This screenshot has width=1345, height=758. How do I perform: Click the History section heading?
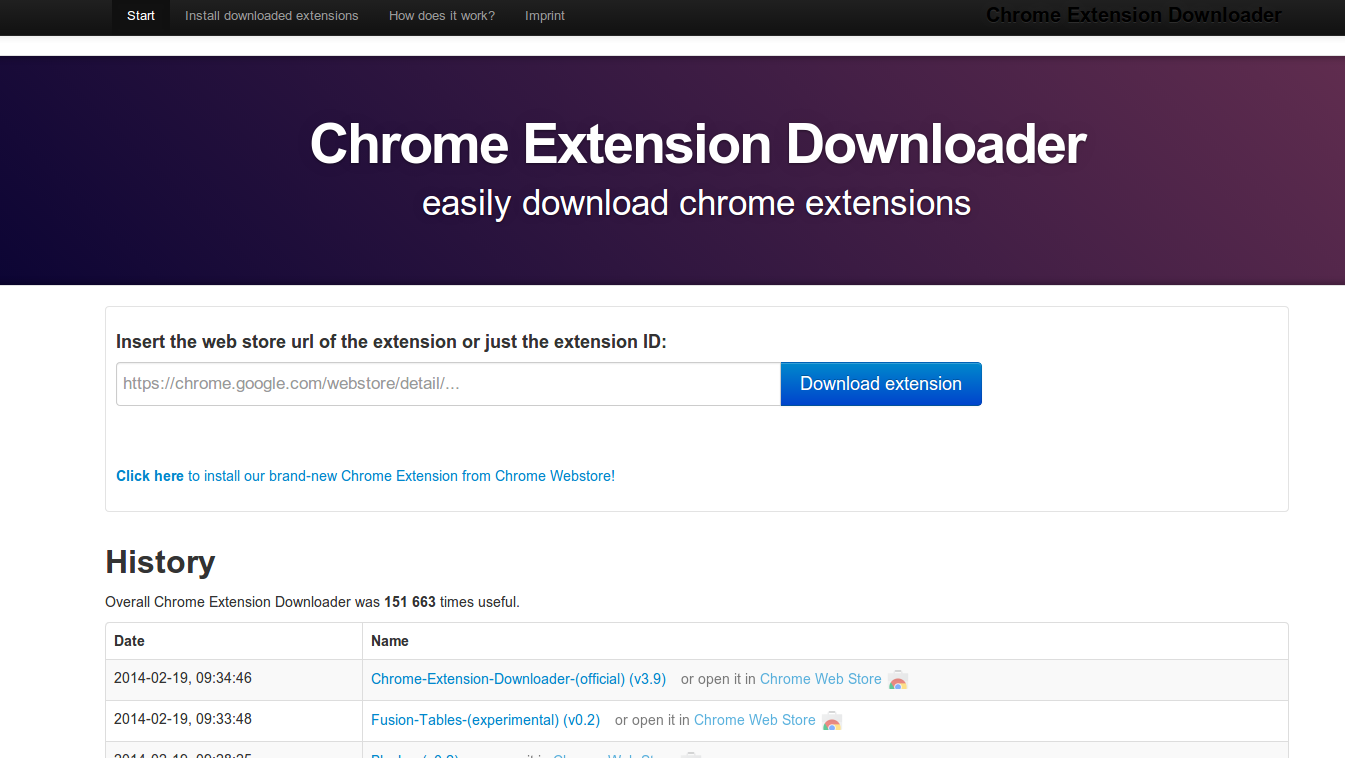coord(160,562)
